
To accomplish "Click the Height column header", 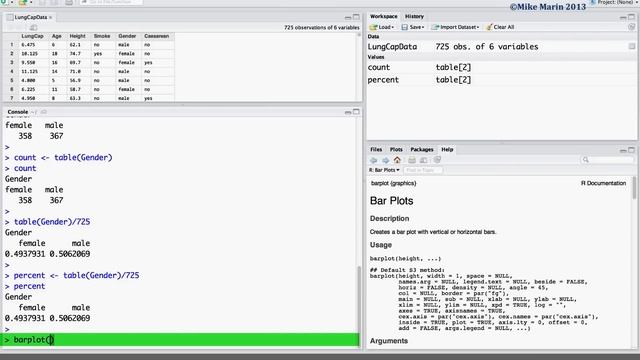I will point(78,36).
